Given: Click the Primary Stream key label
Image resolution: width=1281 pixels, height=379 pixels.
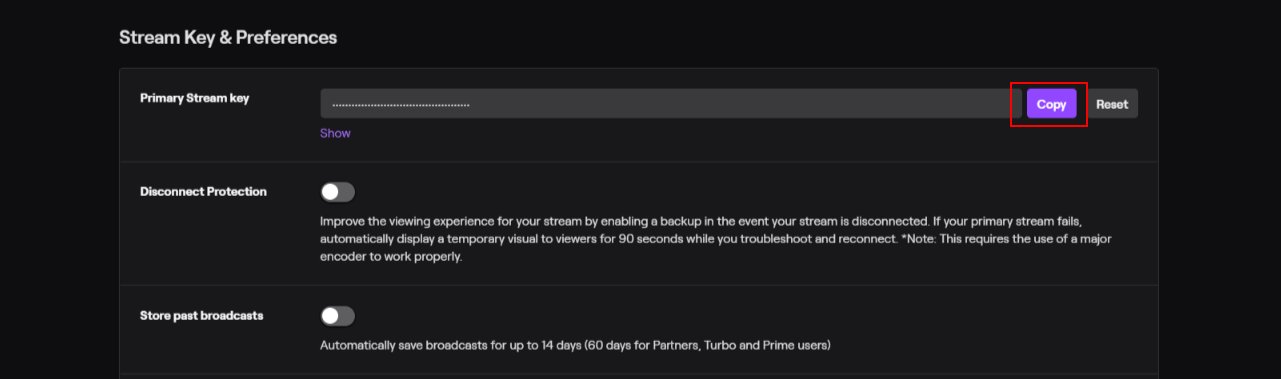Looking at the screenshot, I should click(195, 98).
